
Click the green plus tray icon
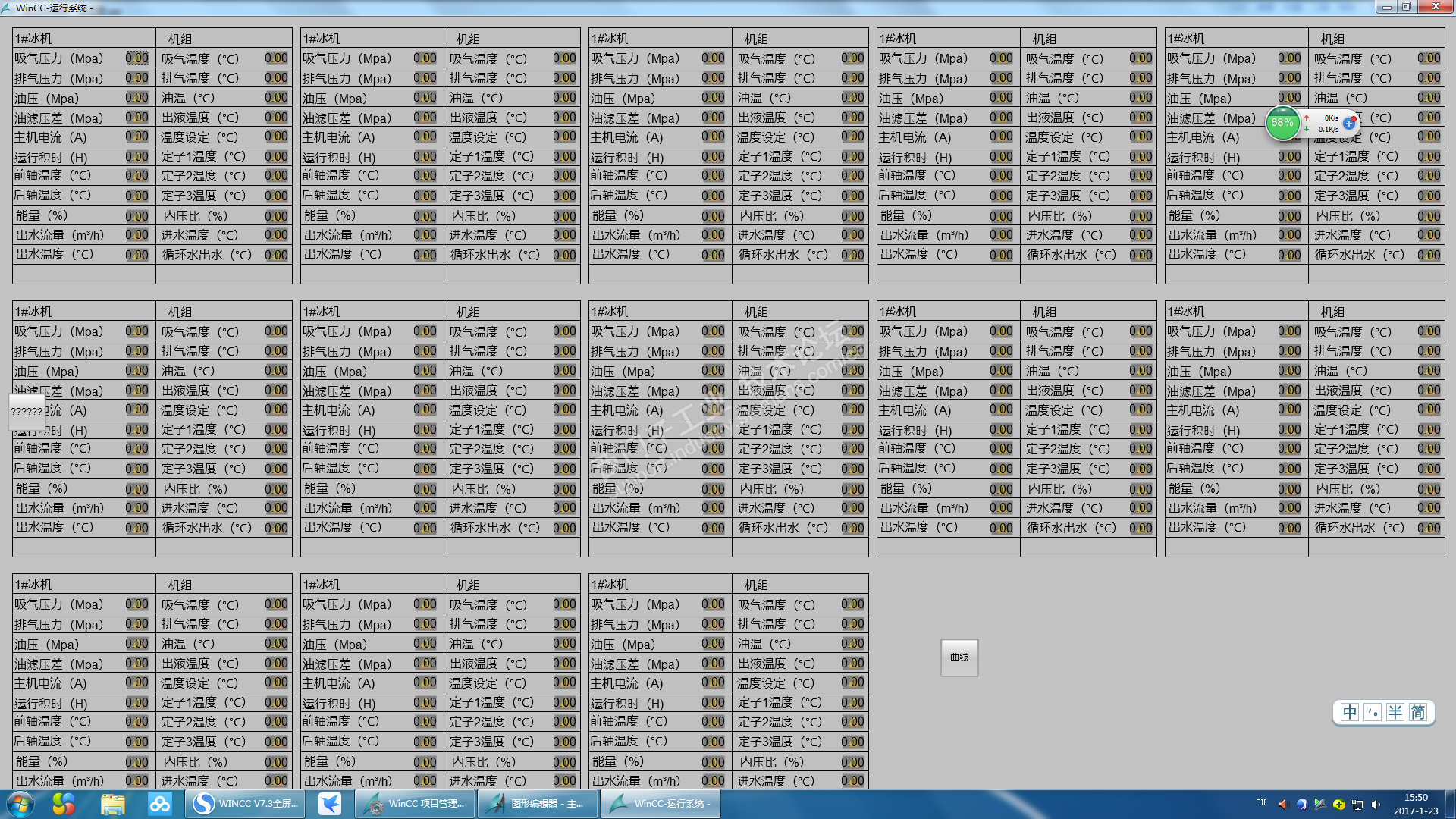pos(1339,804)
